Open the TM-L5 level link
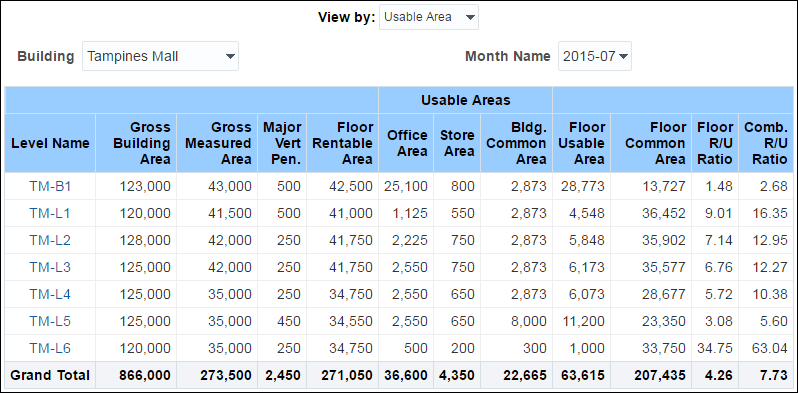Viewport: 798px width, 393px height. point(50,321)
